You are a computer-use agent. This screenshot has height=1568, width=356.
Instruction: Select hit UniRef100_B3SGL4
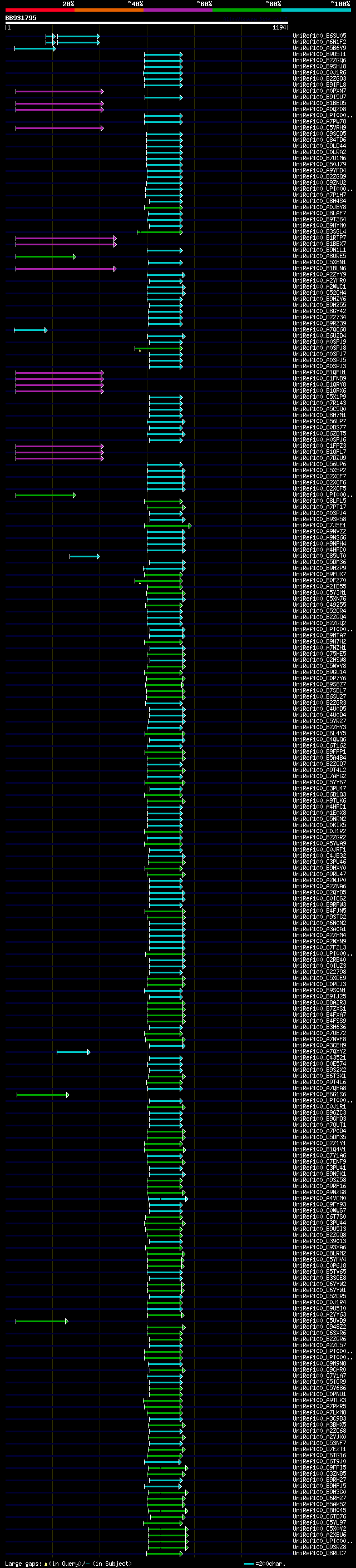(x=319, y=232)
